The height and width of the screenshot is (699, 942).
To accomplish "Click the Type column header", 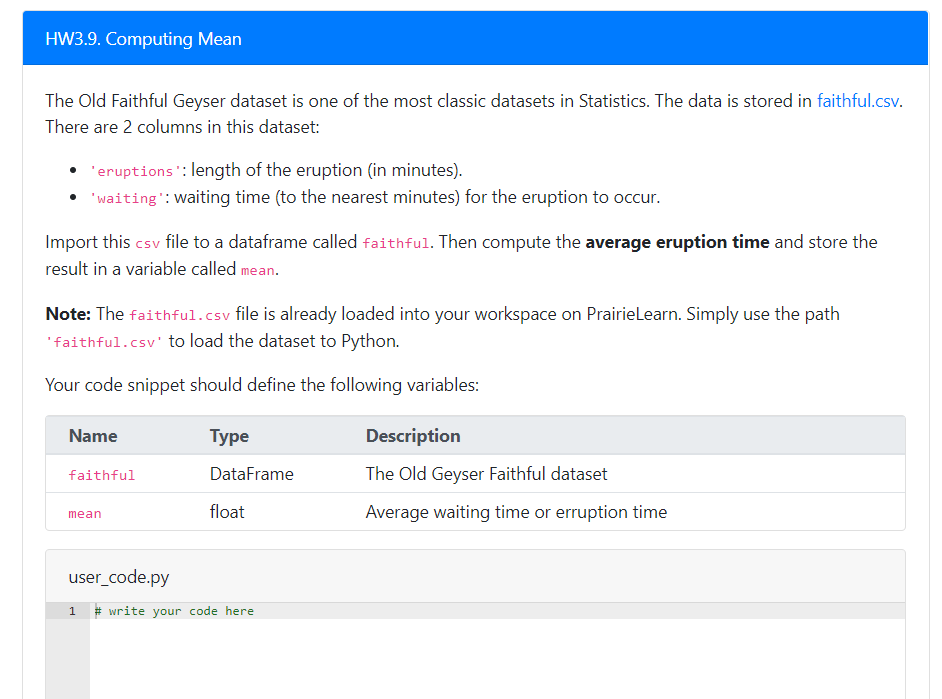I will (228, 436).
